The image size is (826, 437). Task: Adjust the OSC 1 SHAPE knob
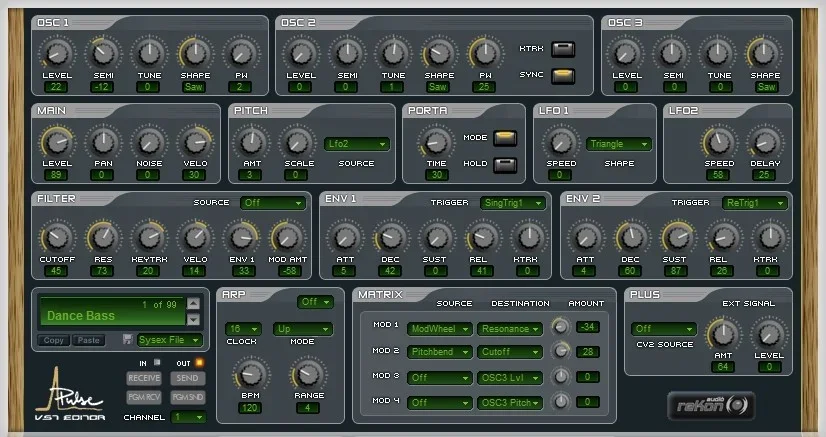[195, 53]
